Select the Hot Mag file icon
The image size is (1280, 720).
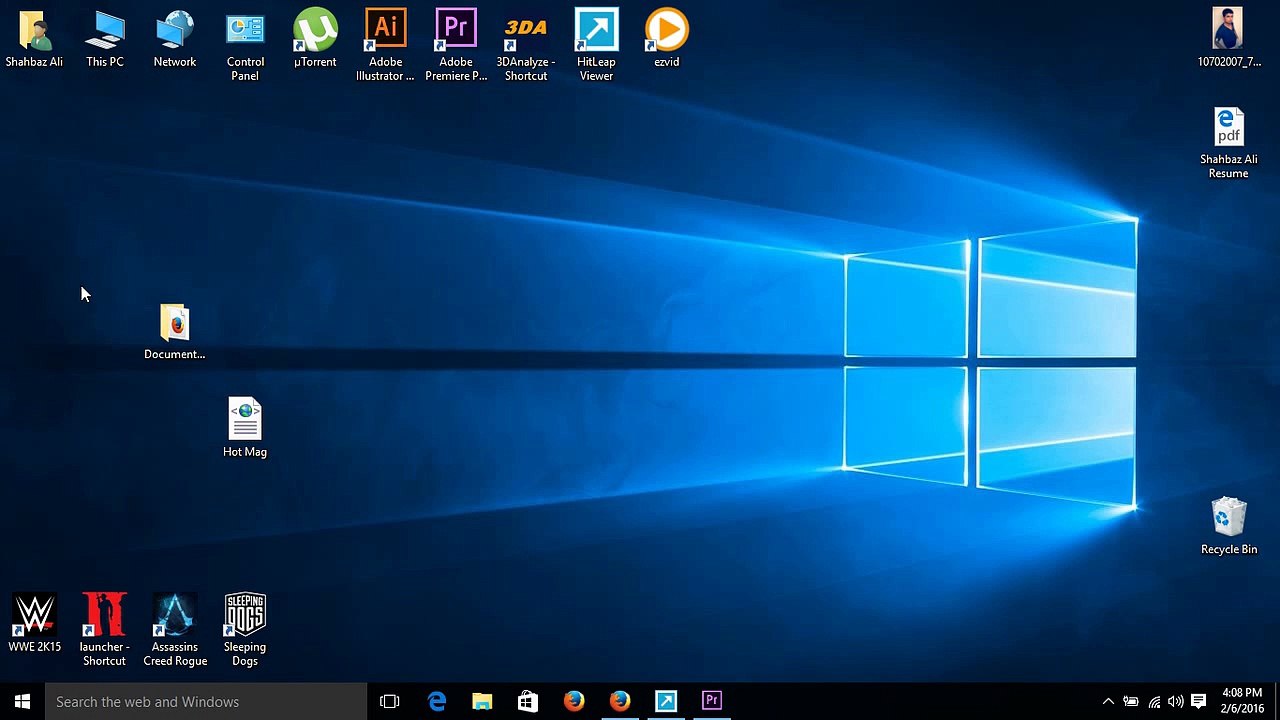pos(245,429)
